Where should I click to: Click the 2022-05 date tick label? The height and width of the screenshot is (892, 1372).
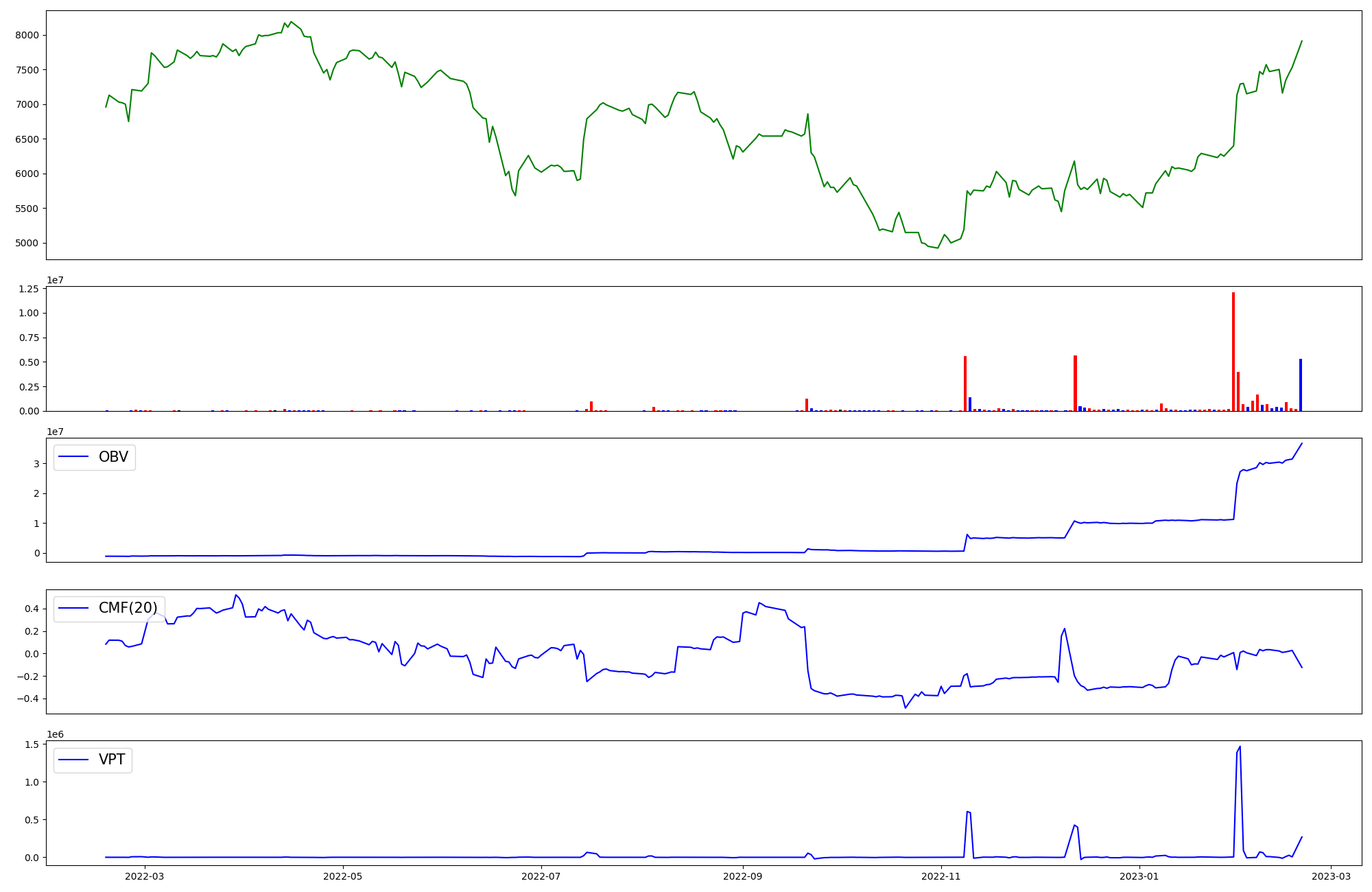click(x=342, y=876)
